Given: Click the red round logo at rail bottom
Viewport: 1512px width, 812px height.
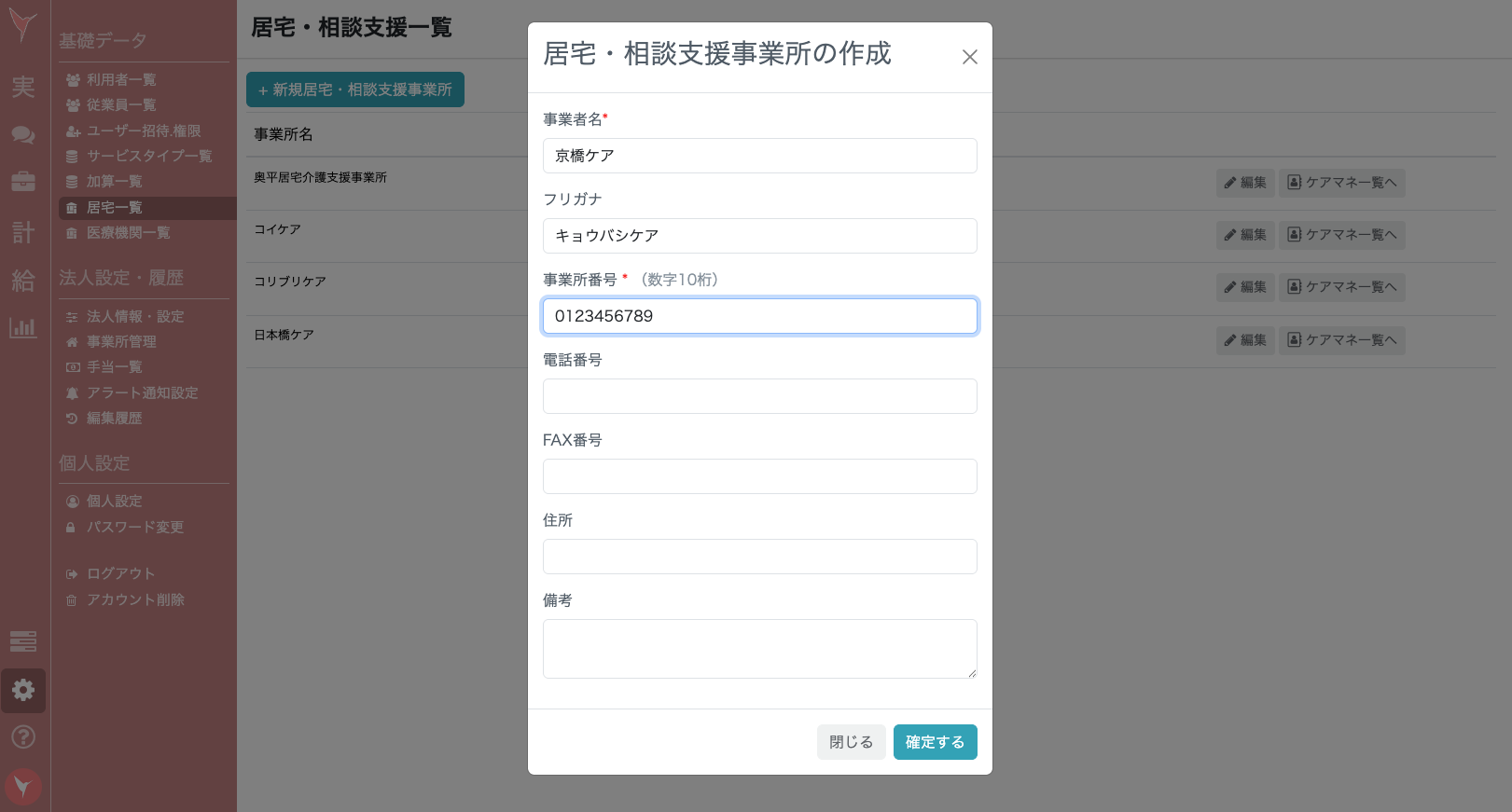Looking at the screenshot, I should (23, 788).
